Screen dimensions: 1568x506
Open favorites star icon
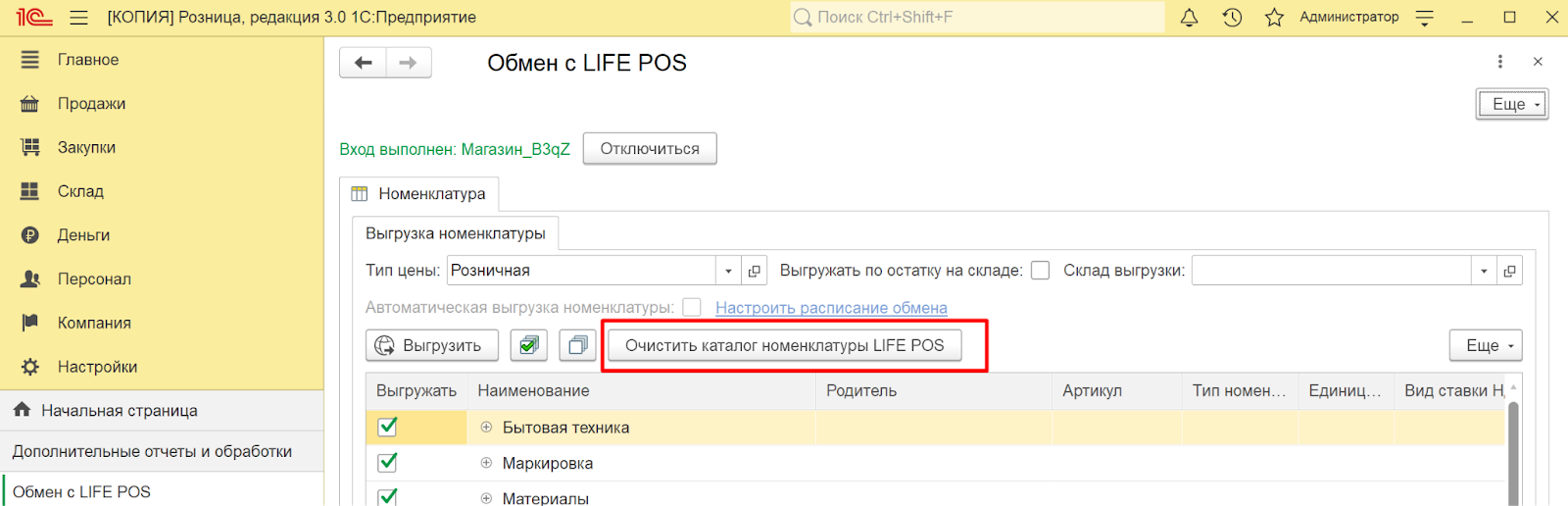point(1274,18)
